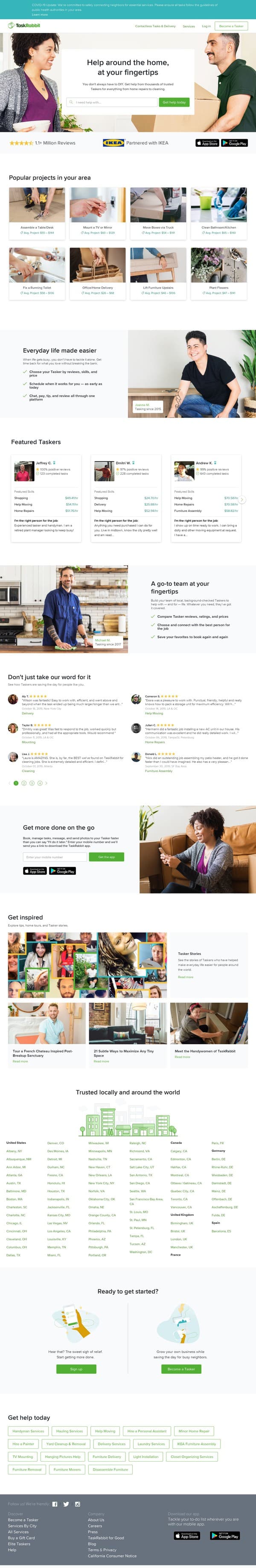Select review page 3 in pagination
This screenshot has height=1568, width=256.
pos(32,783)
